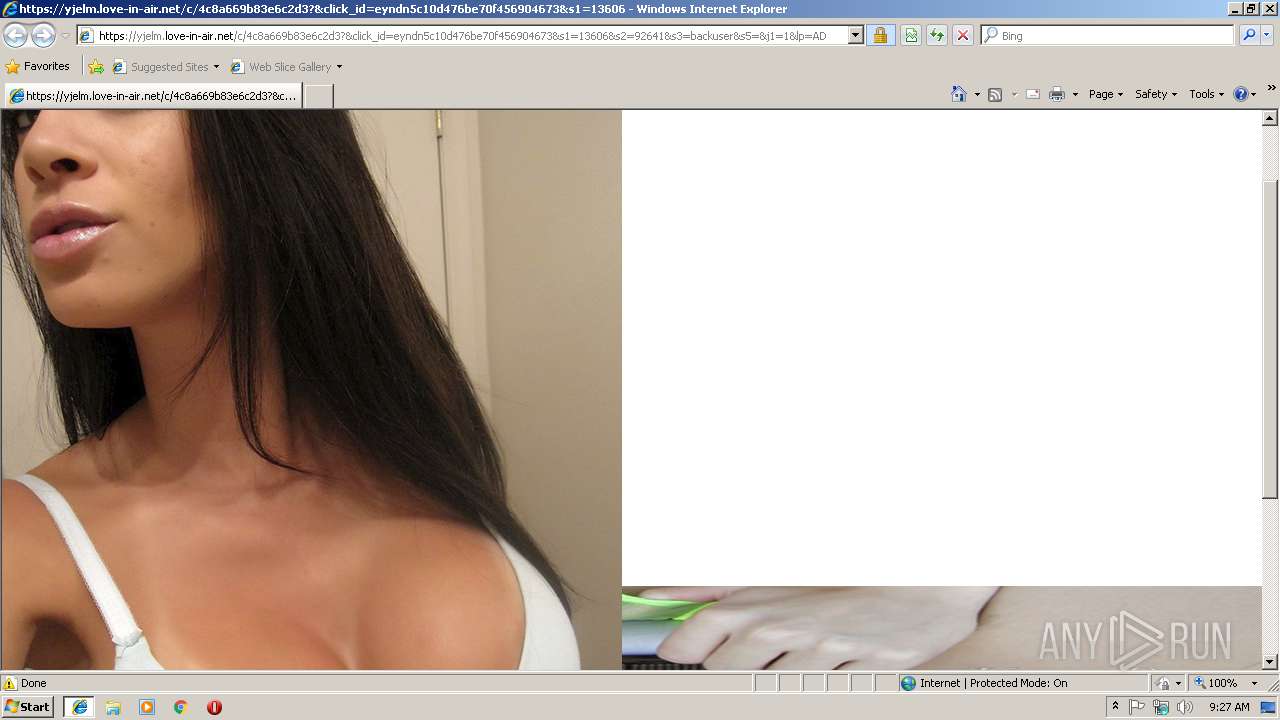
Task: Open the Page menu
Action: [1106, 94]
